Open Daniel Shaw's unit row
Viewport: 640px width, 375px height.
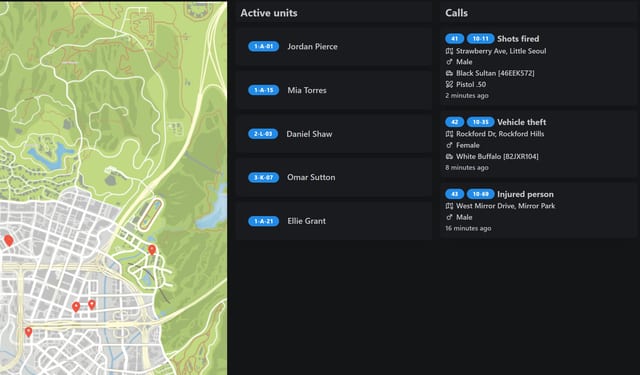[333, 134]
